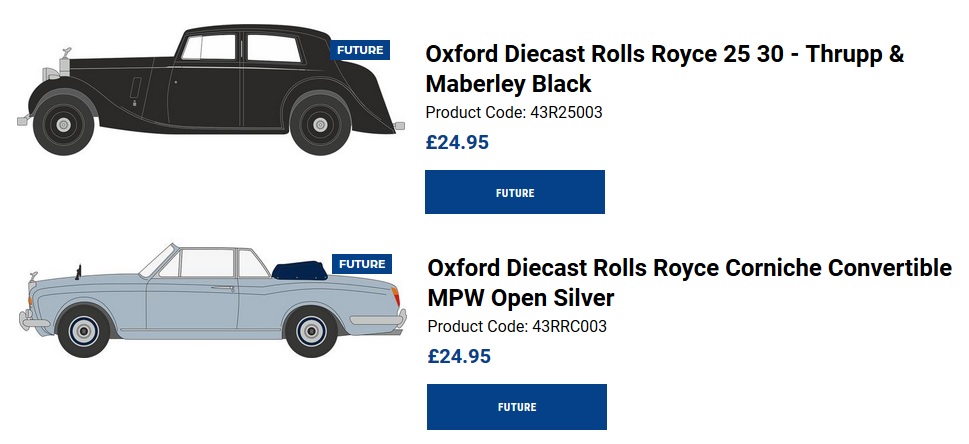Click FUTURE badge on black Rolls Royce image
969x444 pixels.
[360, 50]
